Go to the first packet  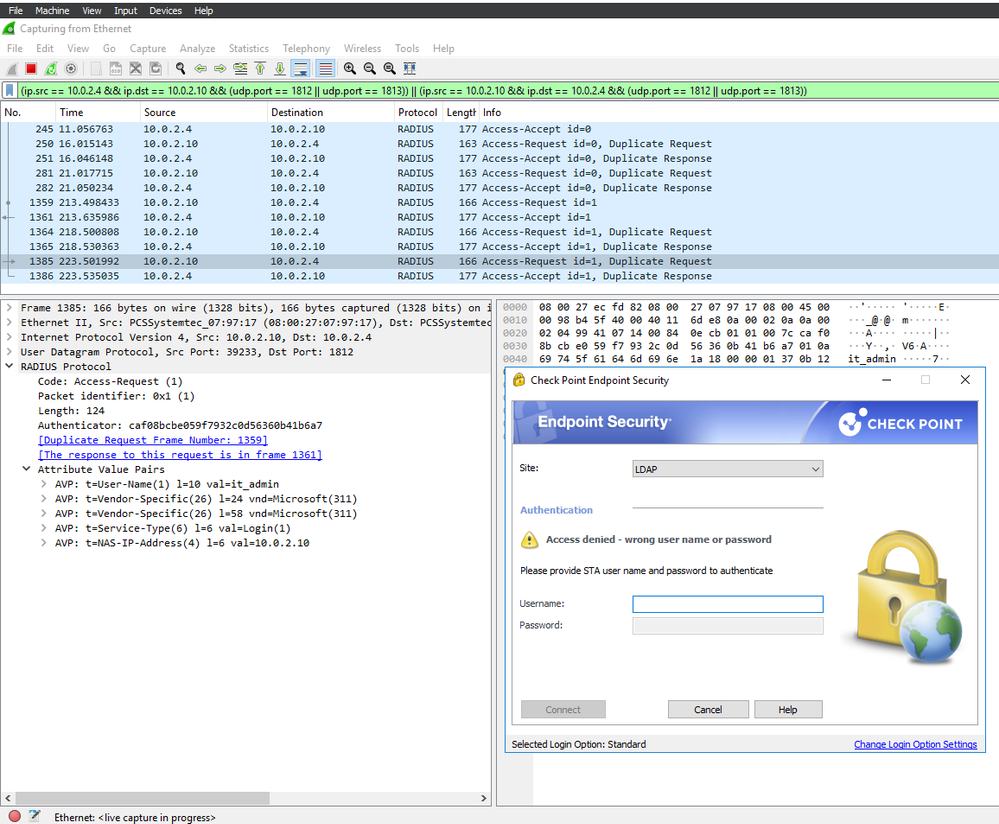pyautogui.click(x=260, y=69)
